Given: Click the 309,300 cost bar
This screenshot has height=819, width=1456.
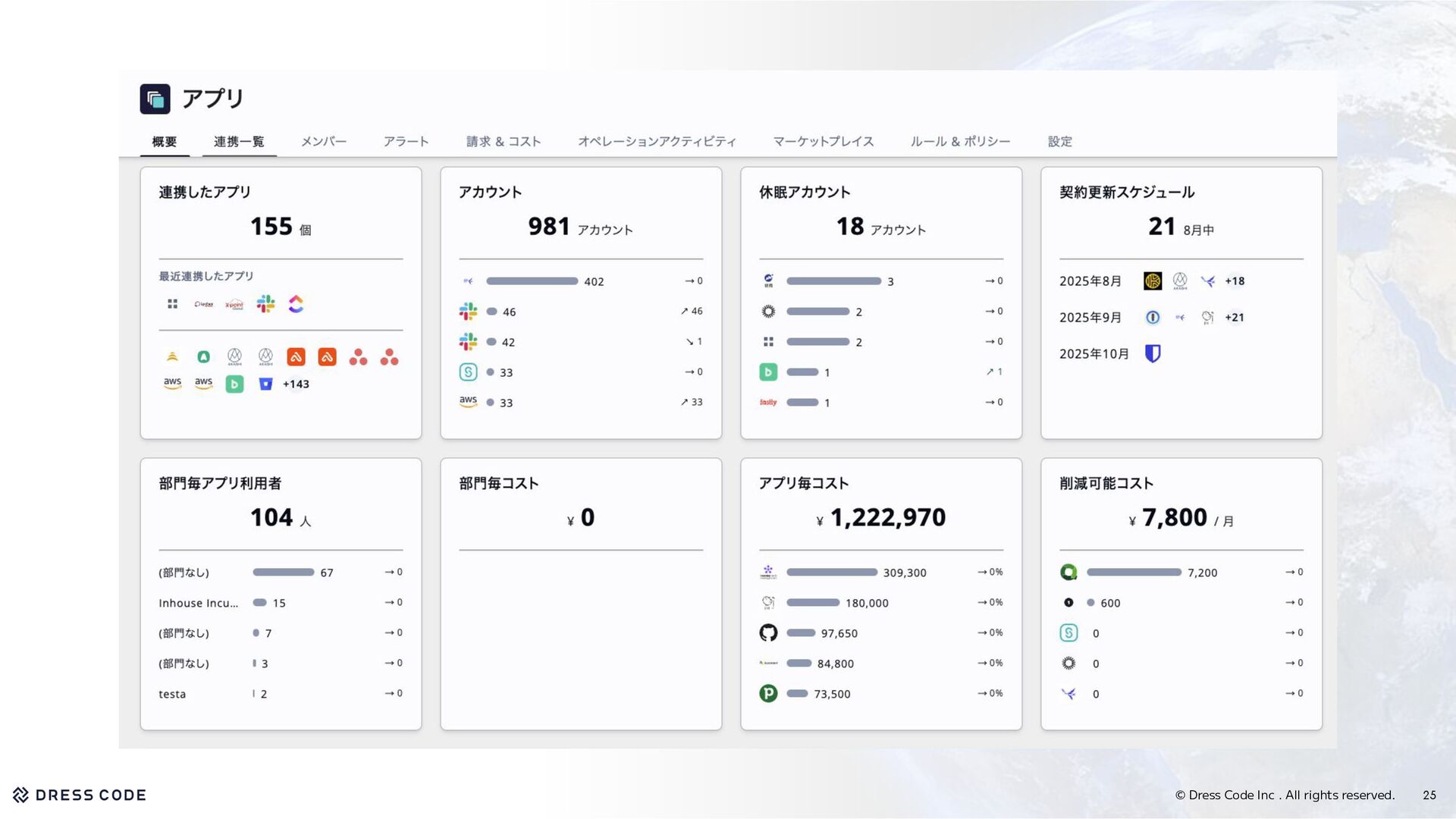Looking at the screenshot, I should point(832,573).
